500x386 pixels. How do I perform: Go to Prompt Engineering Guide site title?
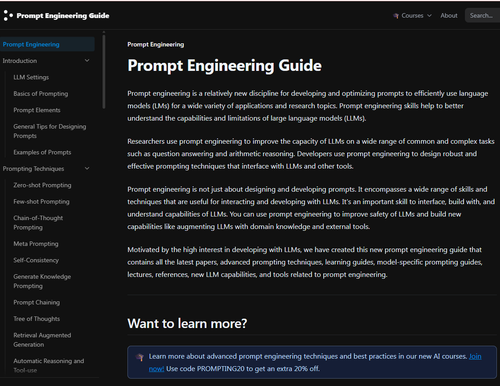point(63,16)
